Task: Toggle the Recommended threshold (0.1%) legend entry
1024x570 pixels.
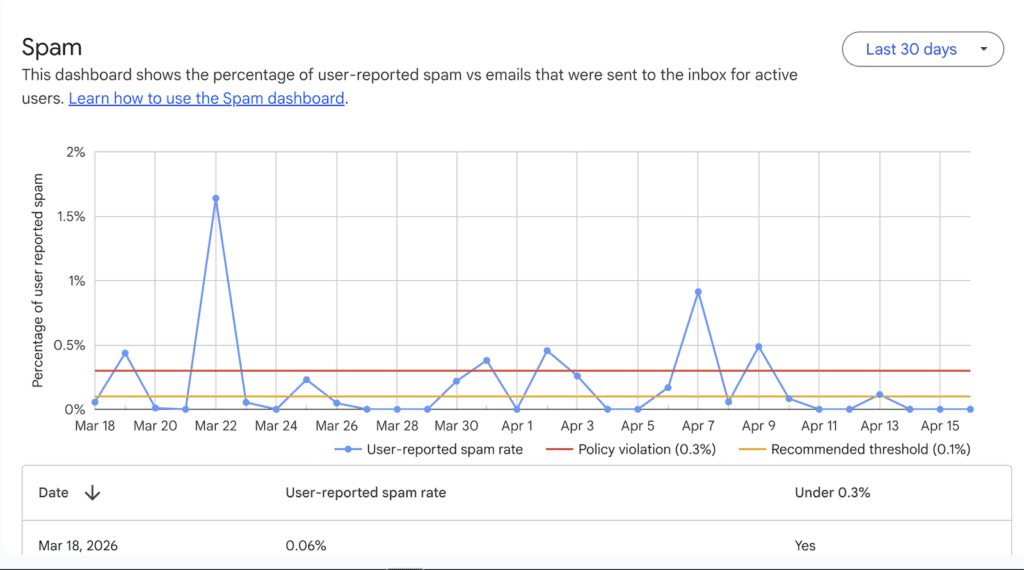Action: [x=870, y=449]
